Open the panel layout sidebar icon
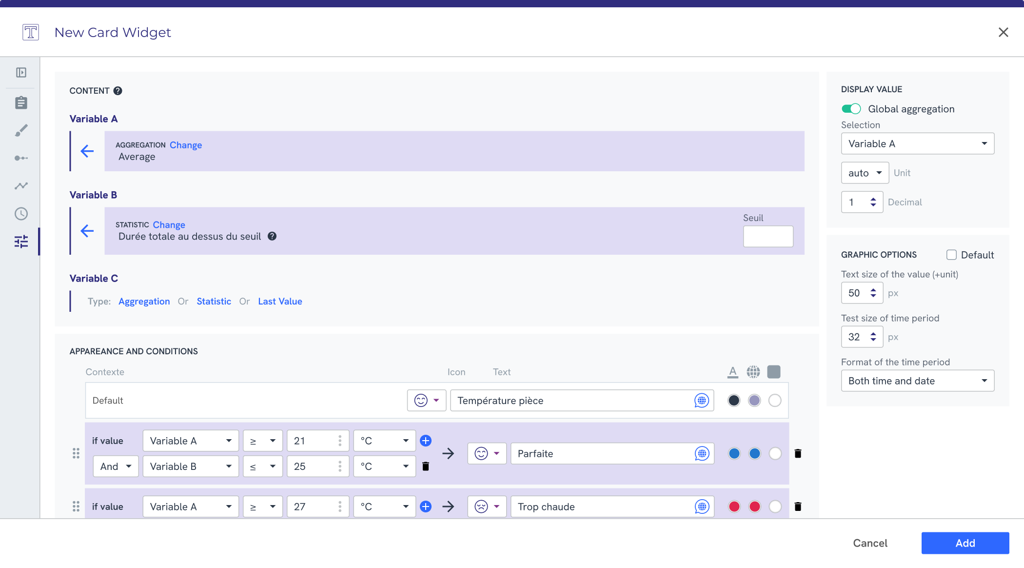Image resolution: width=1024 pixels, height=568 pixels. tap(21, 72)
